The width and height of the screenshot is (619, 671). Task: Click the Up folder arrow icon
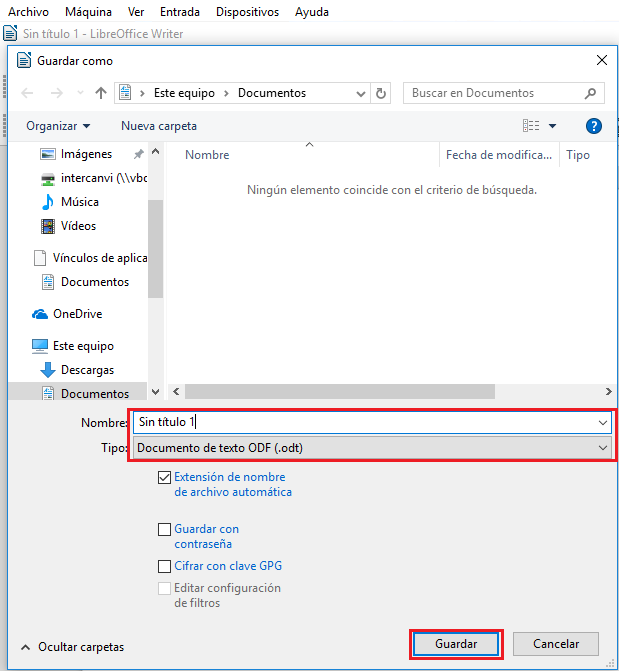(x=100, y=93)
